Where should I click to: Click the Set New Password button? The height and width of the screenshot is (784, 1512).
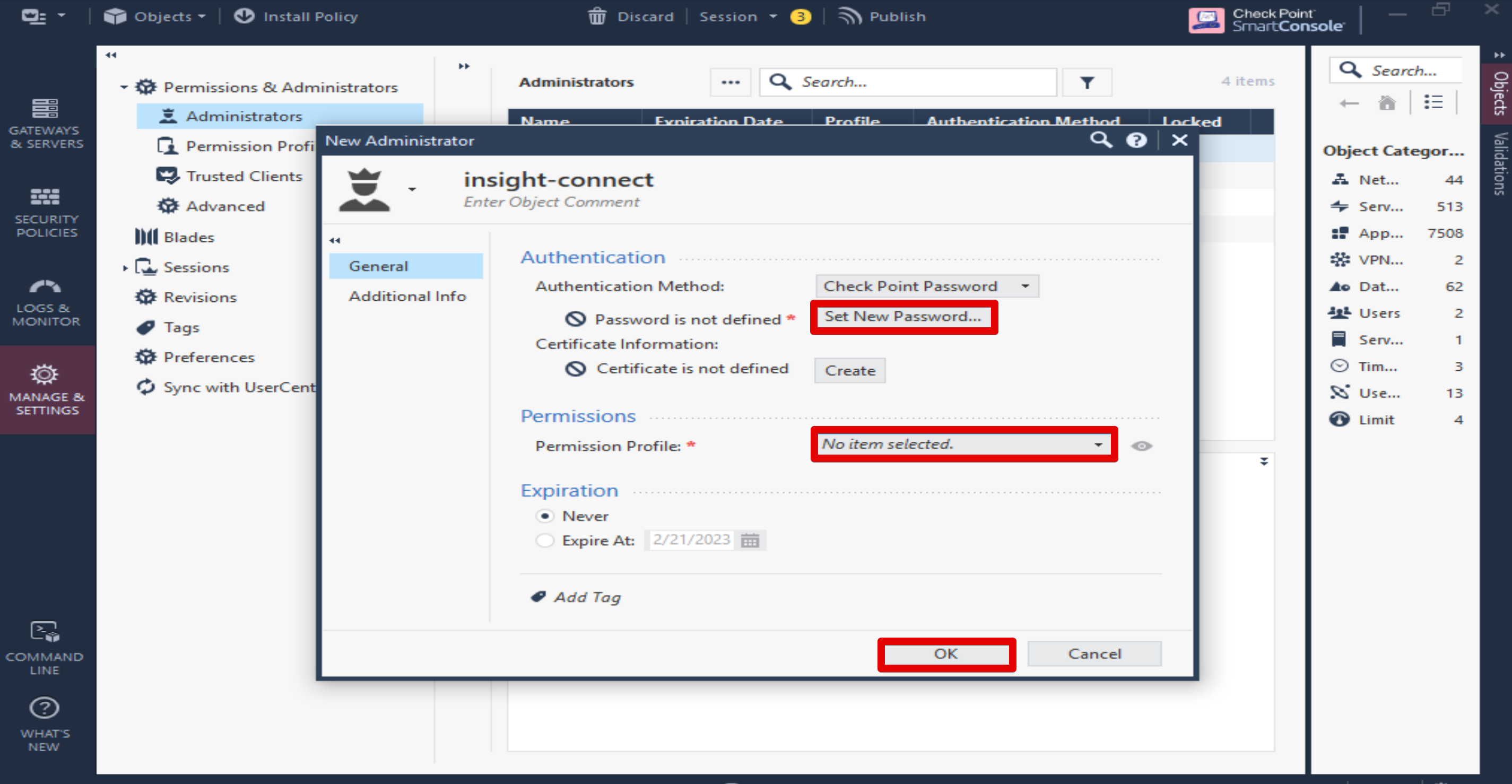point(903,317)
